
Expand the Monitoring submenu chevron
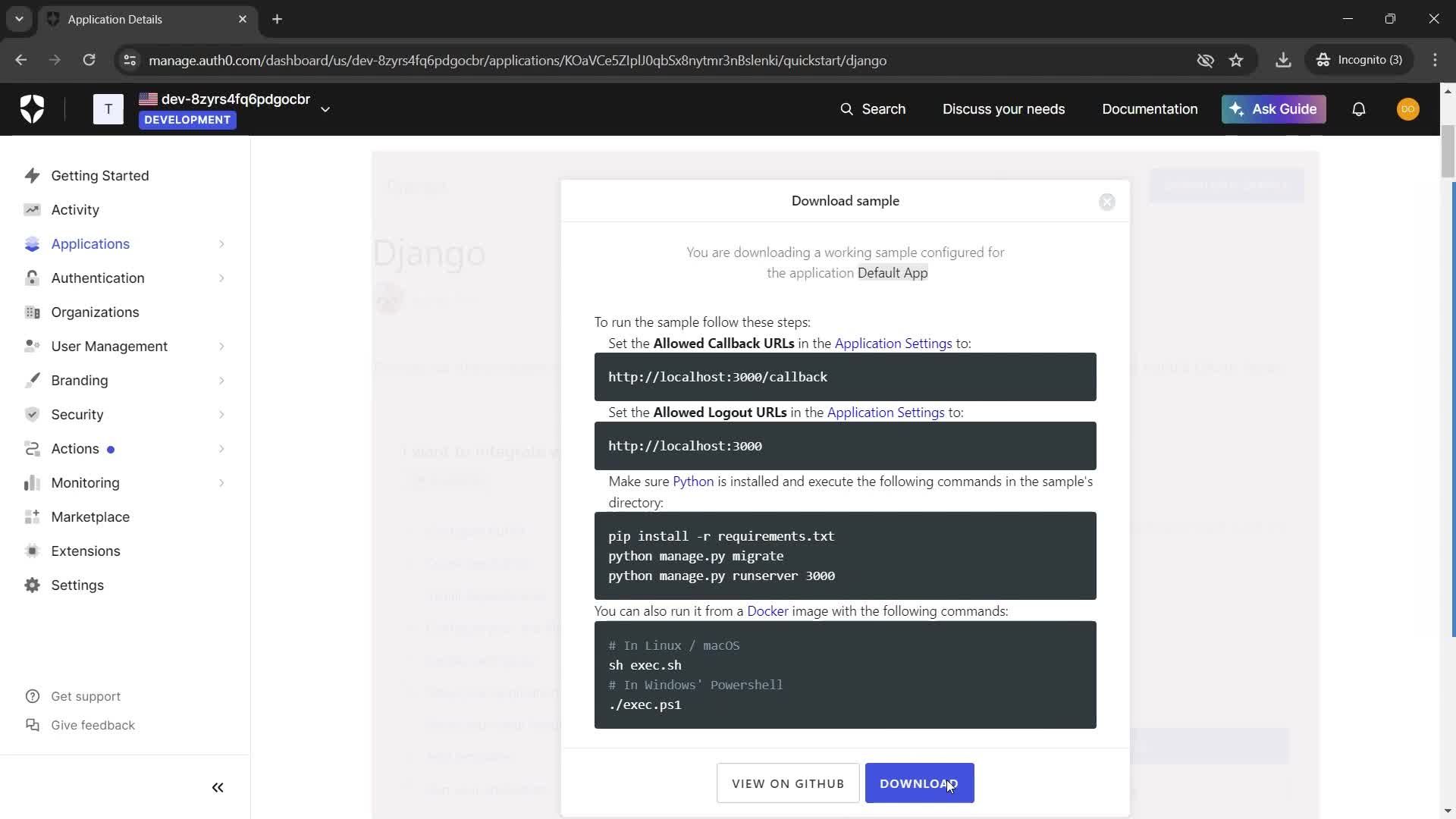pyautogui.click(x=221, y=483)
